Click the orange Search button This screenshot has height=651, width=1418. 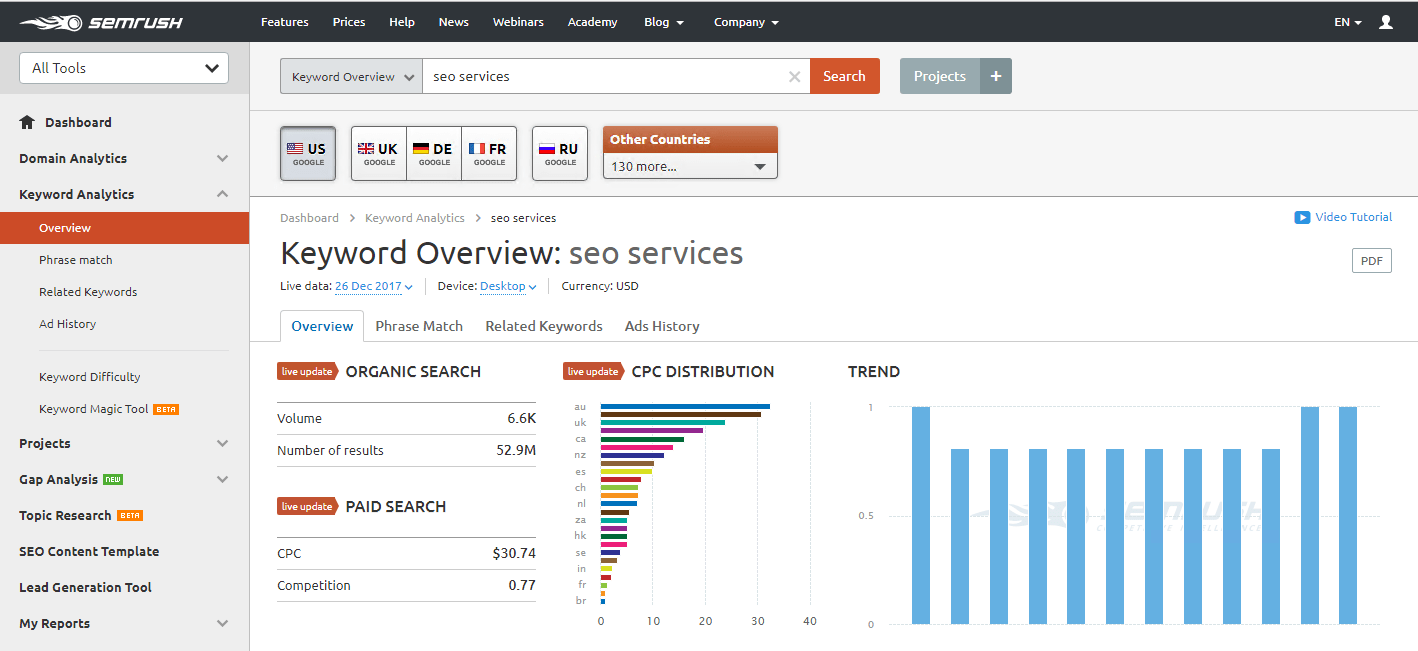tap(845, 76)
